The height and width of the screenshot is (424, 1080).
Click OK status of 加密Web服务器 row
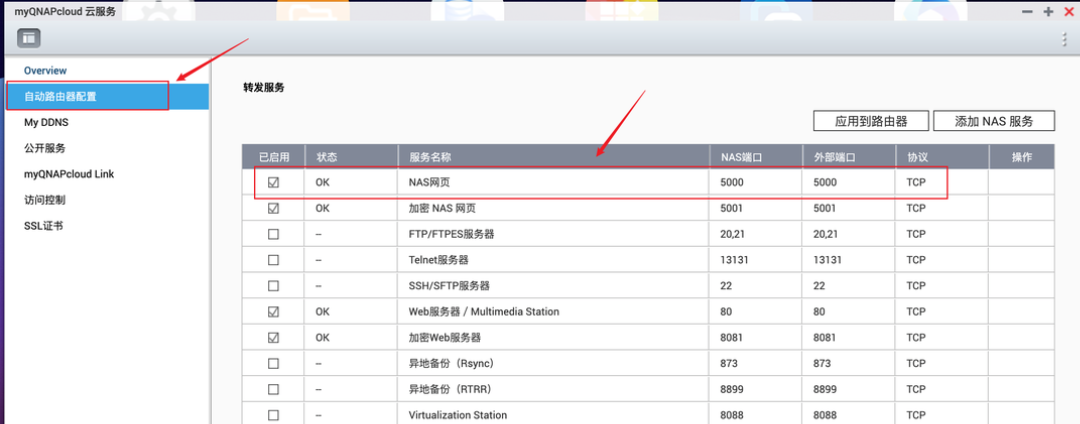pyautogui.click(x=322, y=337)
